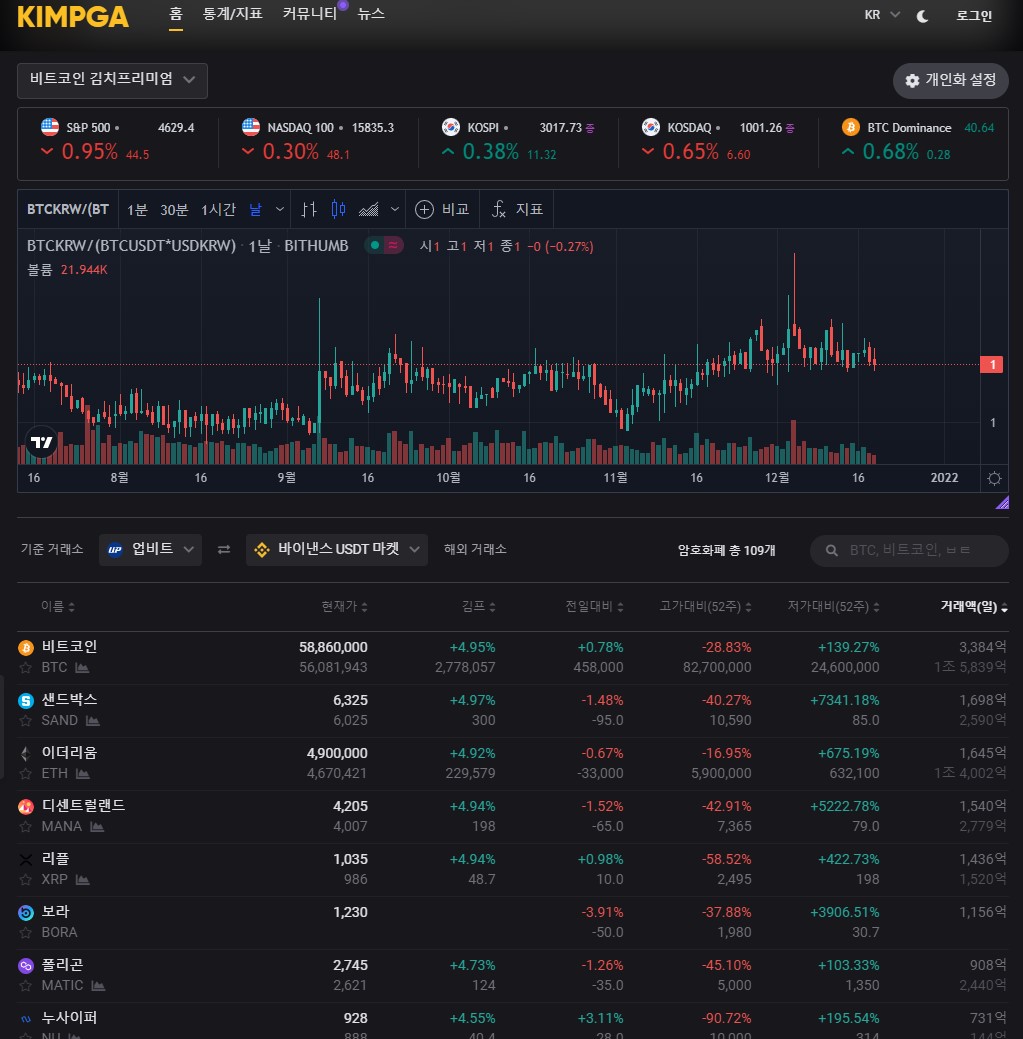The image size is (1023, 1039).
Task: Open 바이낸스 USDT 마켓 dropdown
Action: [337, 549]
